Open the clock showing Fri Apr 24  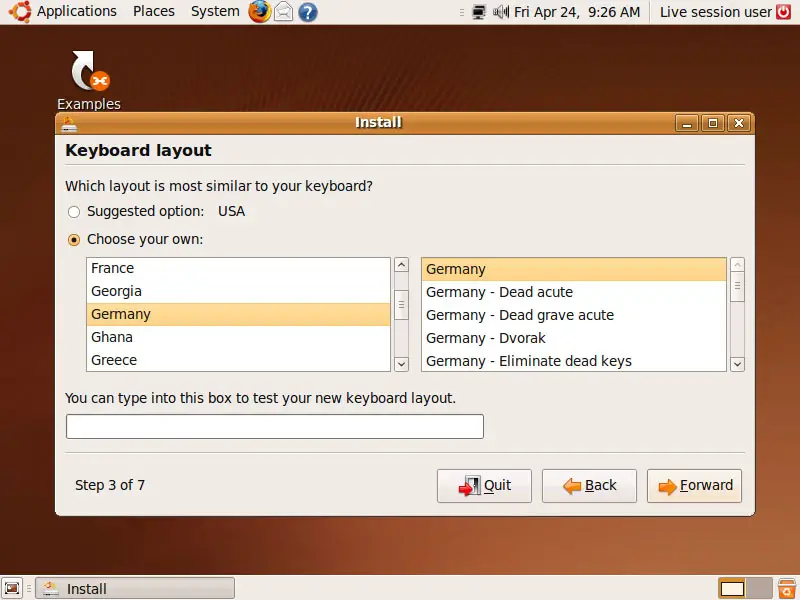click(577, 12)
